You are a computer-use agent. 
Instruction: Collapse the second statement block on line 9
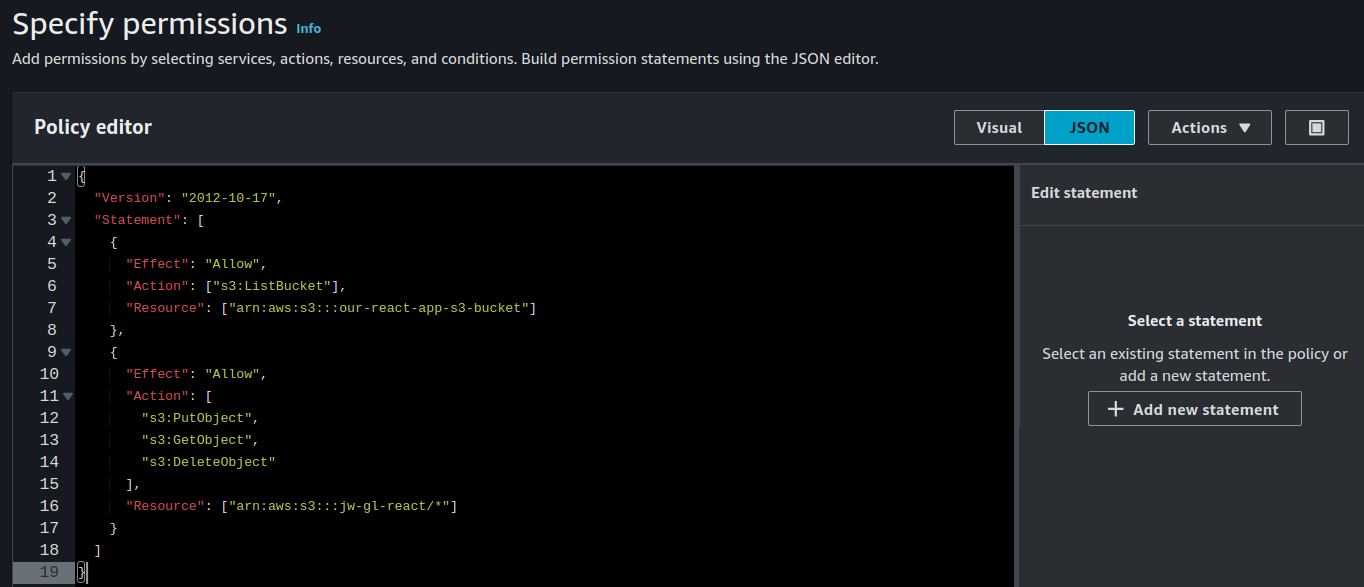click(x=66, y=351)
